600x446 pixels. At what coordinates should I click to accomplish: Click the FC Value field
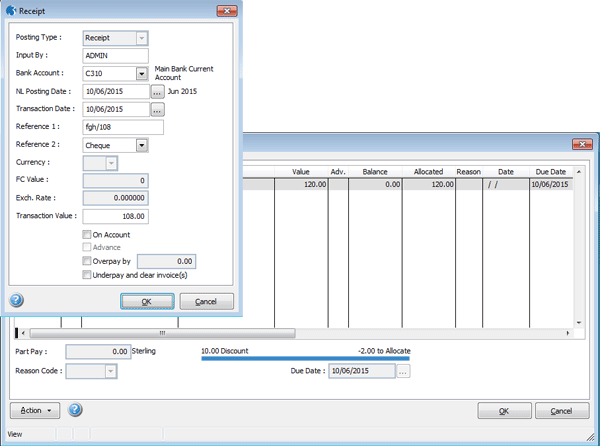[x=115, y=181]
